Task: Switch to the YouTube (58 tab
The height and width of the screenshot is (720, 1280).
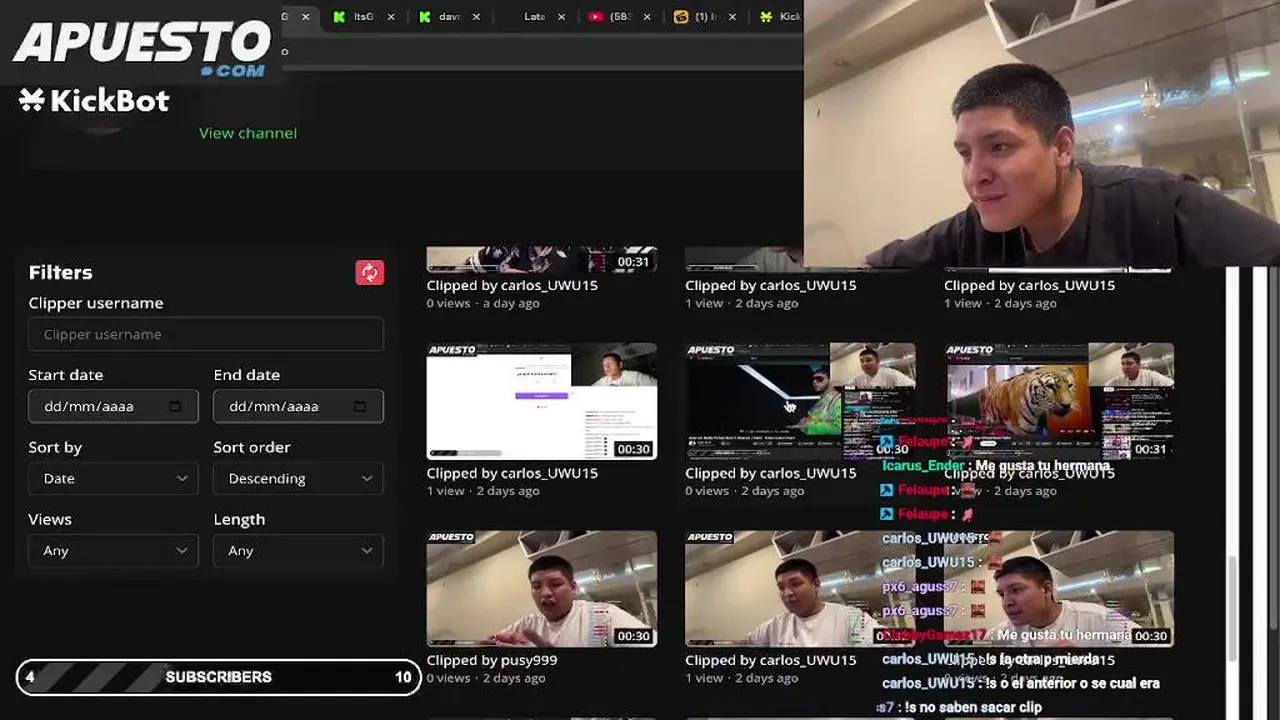Action: [618, 17]
